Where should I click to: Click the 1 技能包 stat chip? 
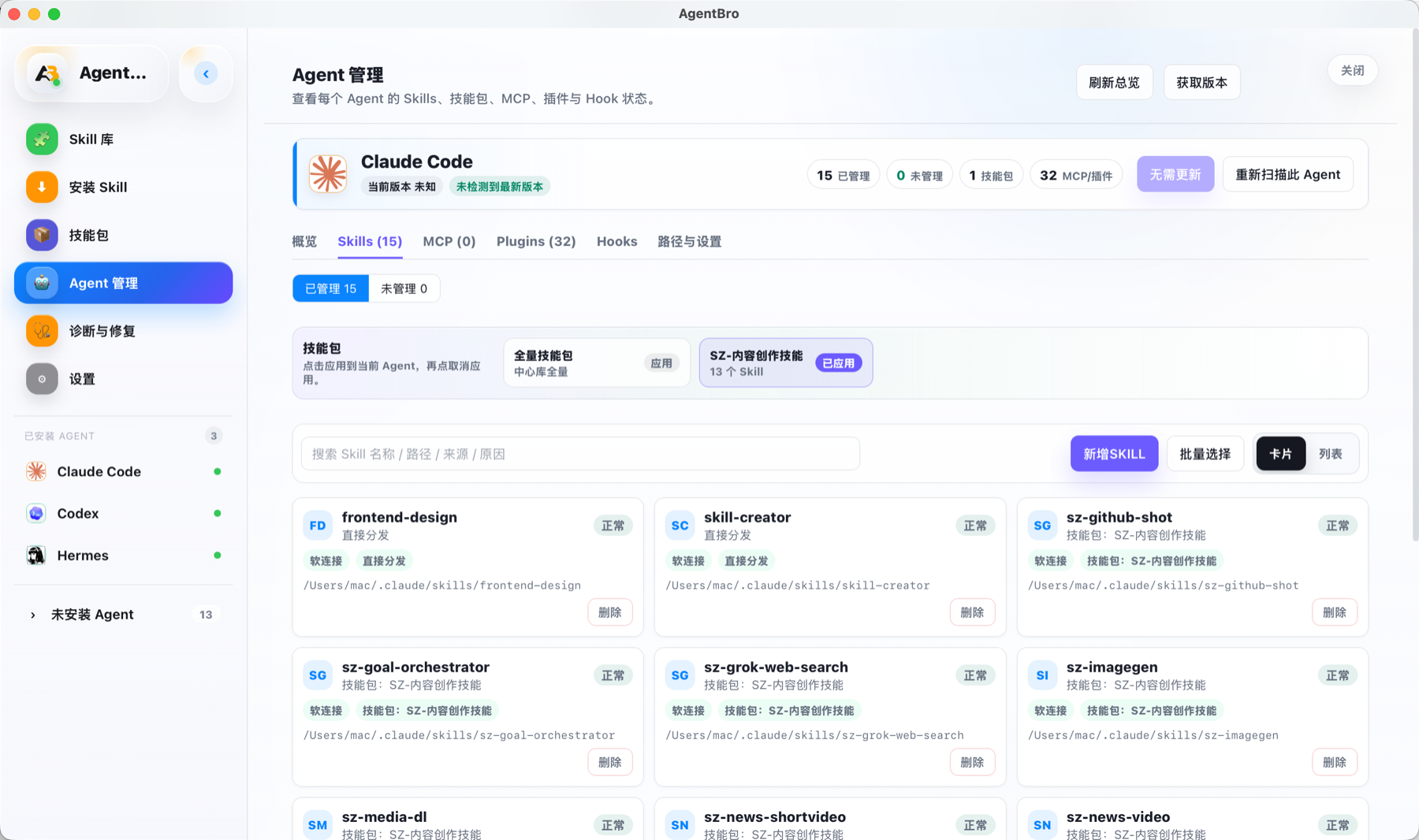[x=991, y=175]
